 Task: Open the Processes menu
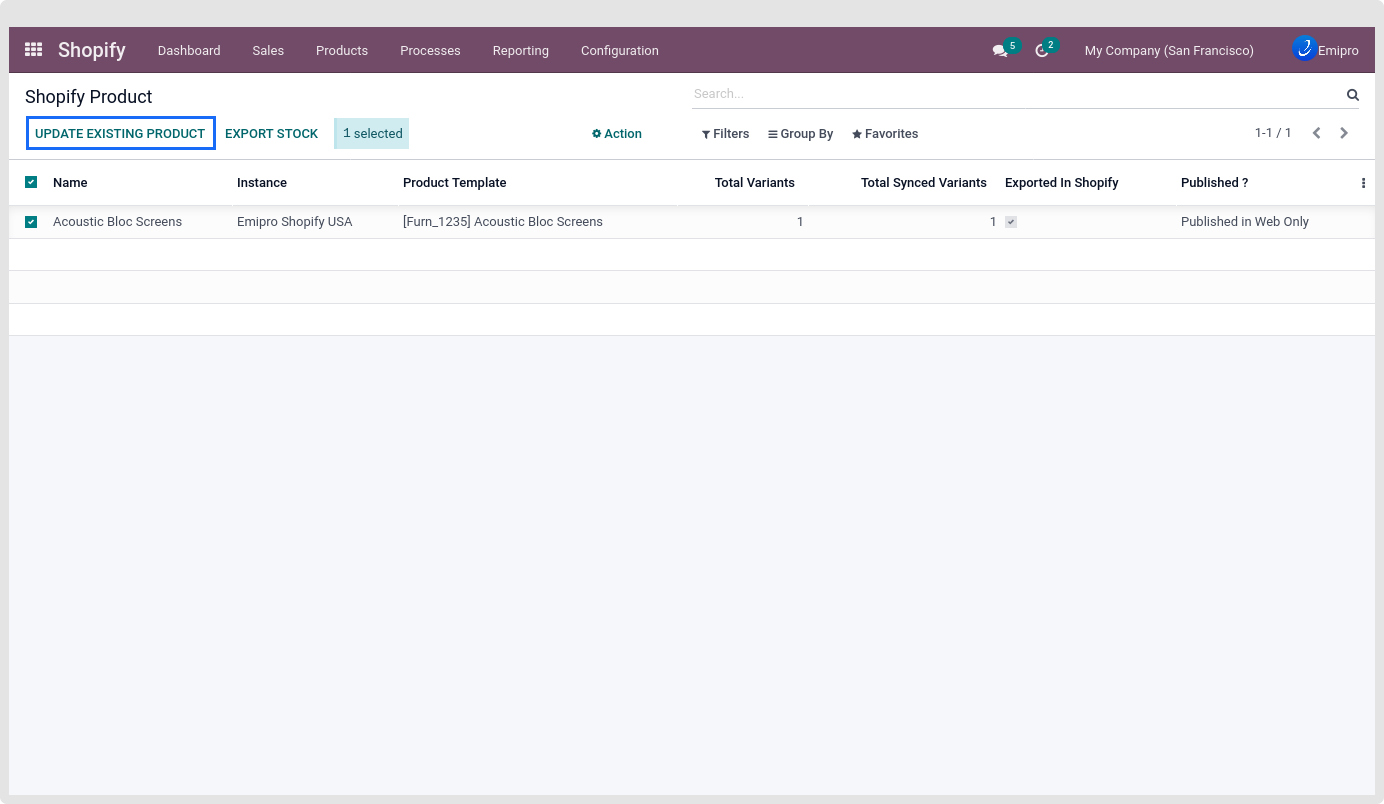click(430, 50)
